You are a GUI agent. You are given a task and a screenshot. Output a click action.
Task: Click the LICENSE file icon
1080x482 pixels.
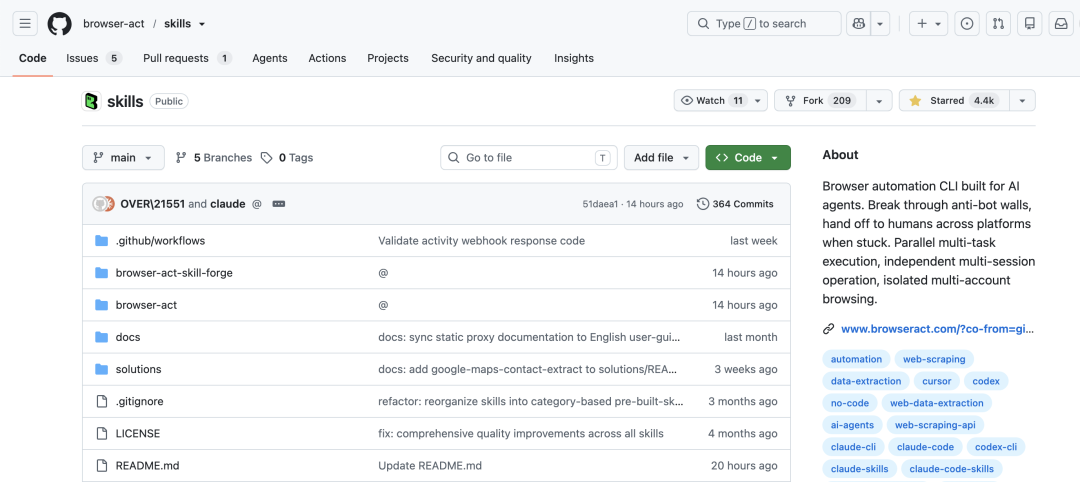(102, 433)
